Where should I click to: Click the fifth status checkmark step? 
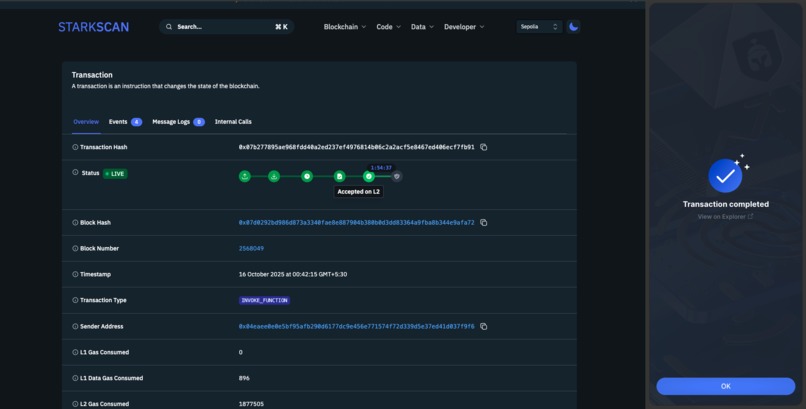369,176
